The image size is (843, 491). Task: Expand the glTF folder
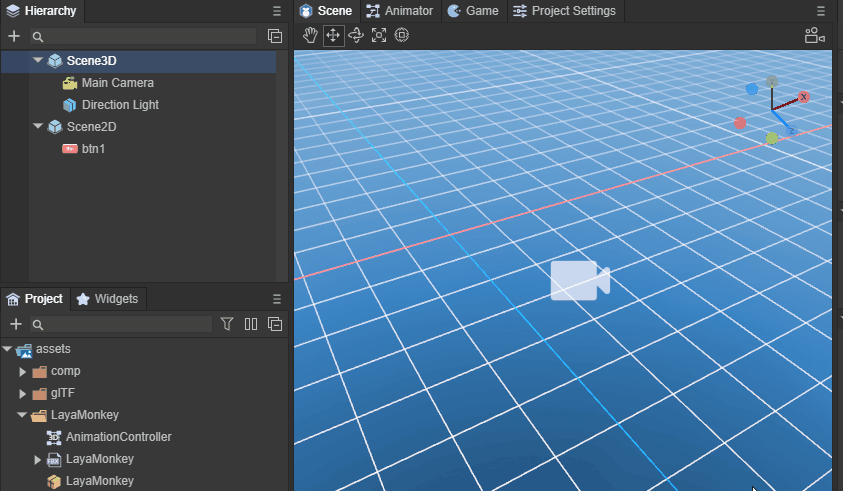coord(23,393)
